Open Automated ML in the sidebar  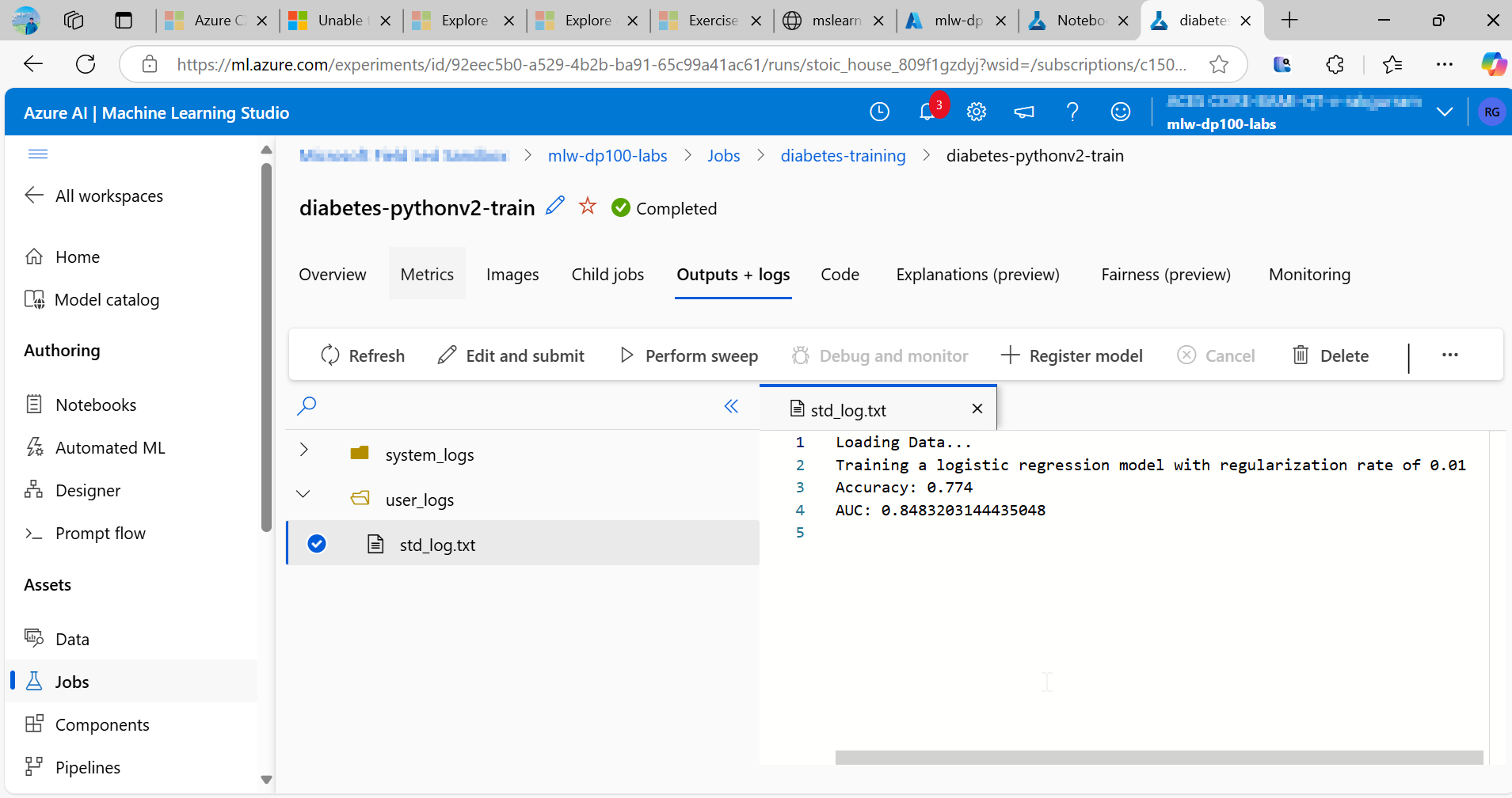(x=95, y=447)
